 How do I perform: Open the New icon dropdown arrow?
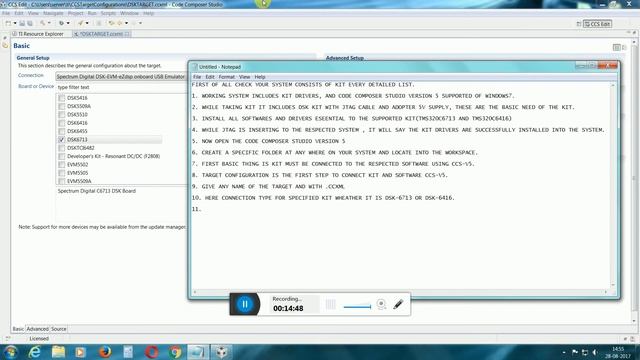coord(15,23)
